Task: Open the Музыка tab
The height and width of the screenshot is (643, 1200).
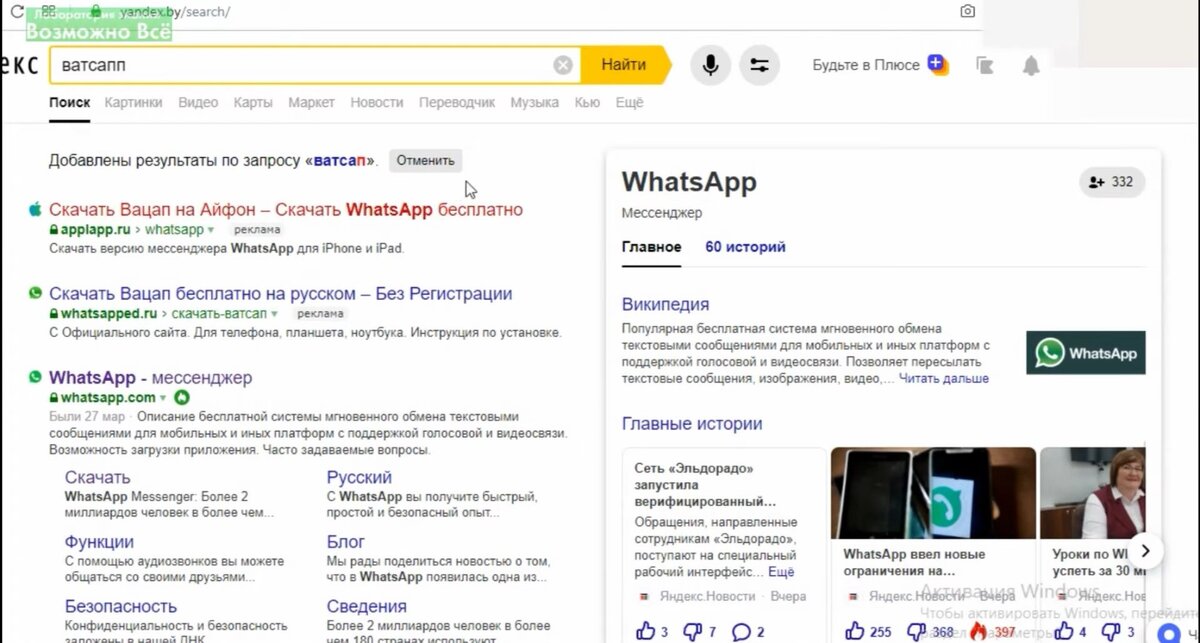Action: pos(535,102)
